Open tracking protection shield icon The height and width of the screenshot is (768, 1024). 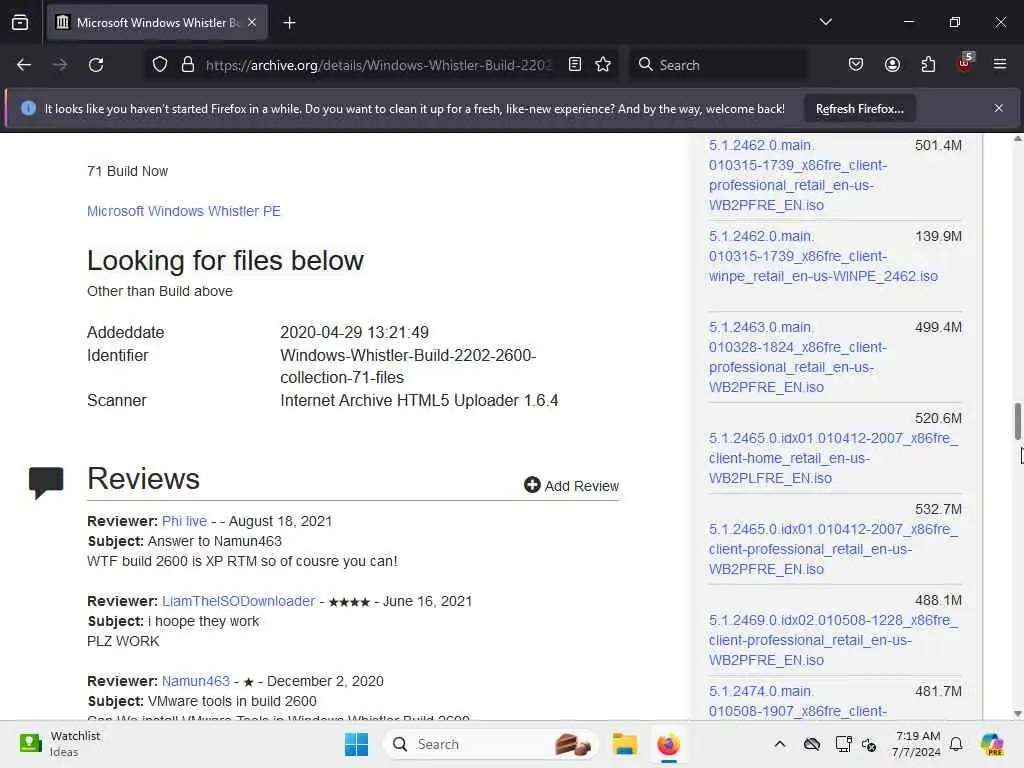(x=160, y=65)
